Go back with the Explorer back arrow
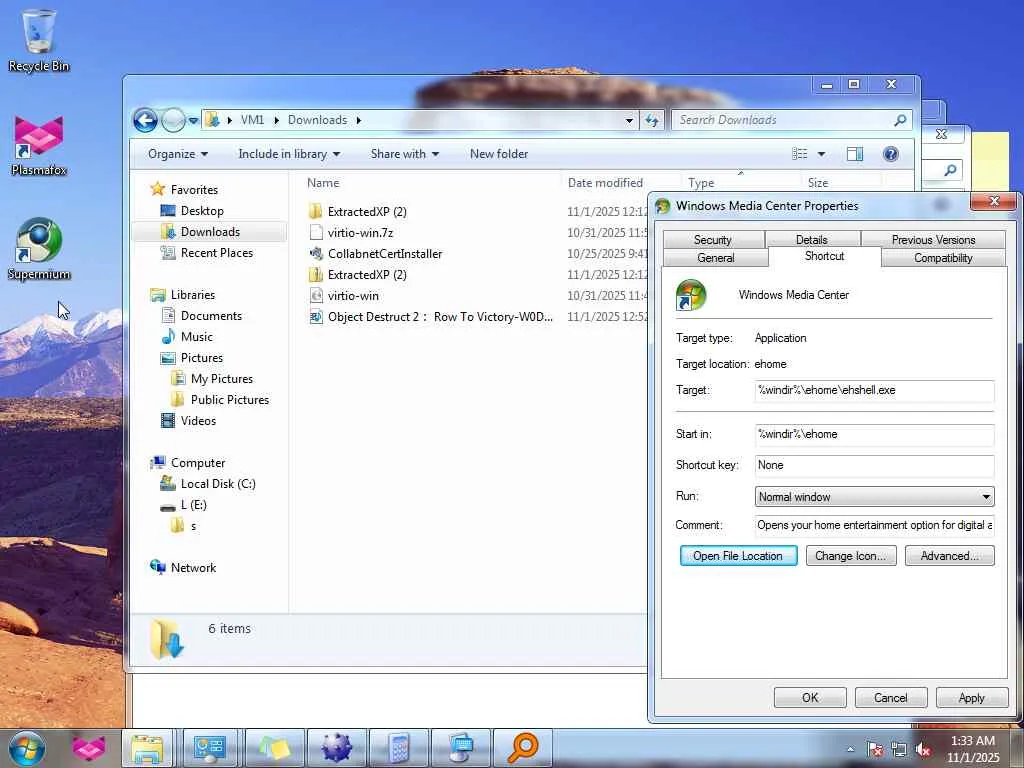This screenshot has height=768, width=1024. tap(145, 120)
